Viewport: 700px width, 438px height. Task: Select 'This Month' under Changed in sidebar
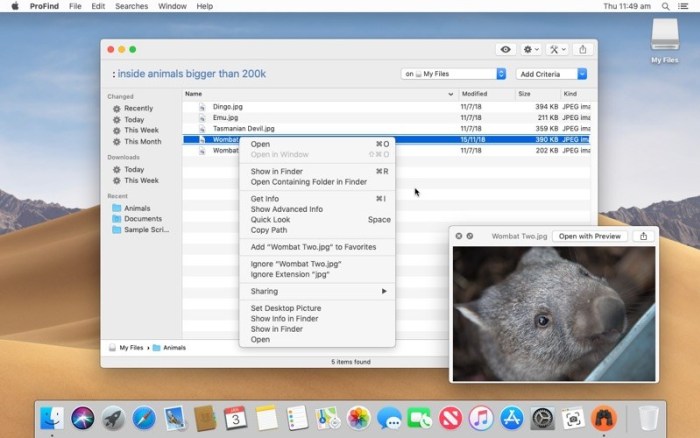click(142, 141)
